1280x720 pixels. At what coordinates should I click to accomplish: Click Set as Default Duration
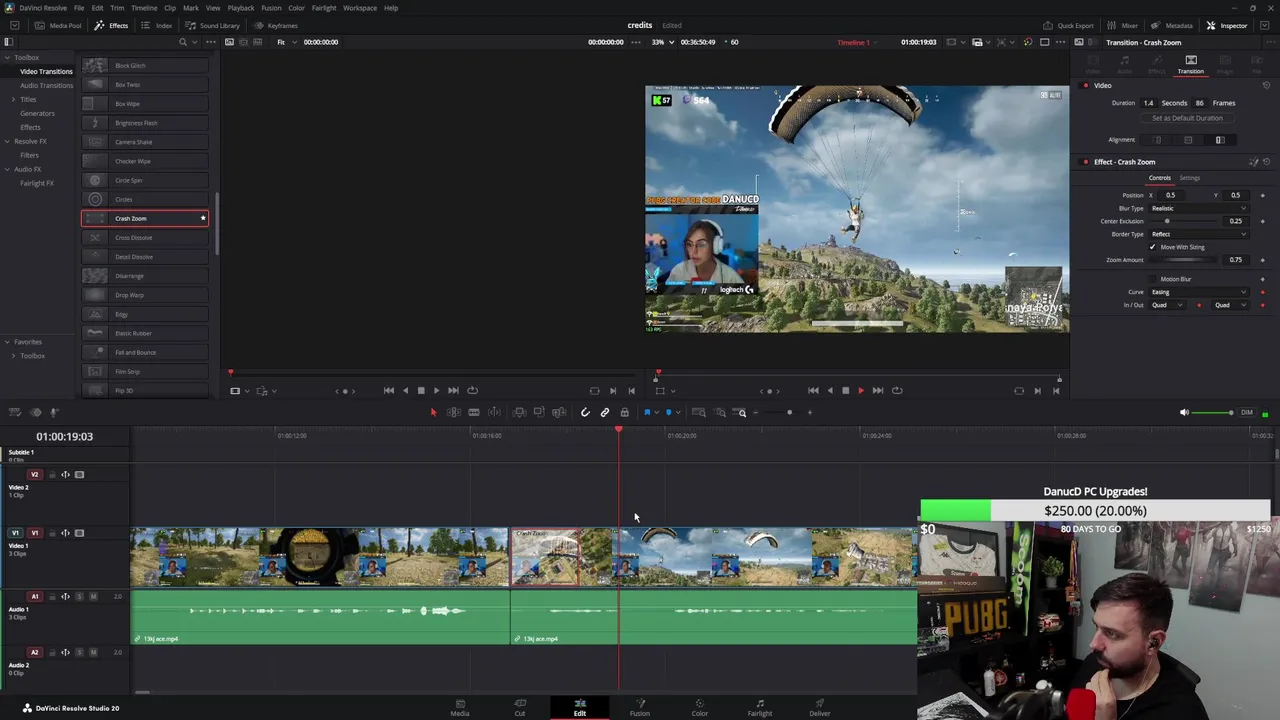point(1187,118)
